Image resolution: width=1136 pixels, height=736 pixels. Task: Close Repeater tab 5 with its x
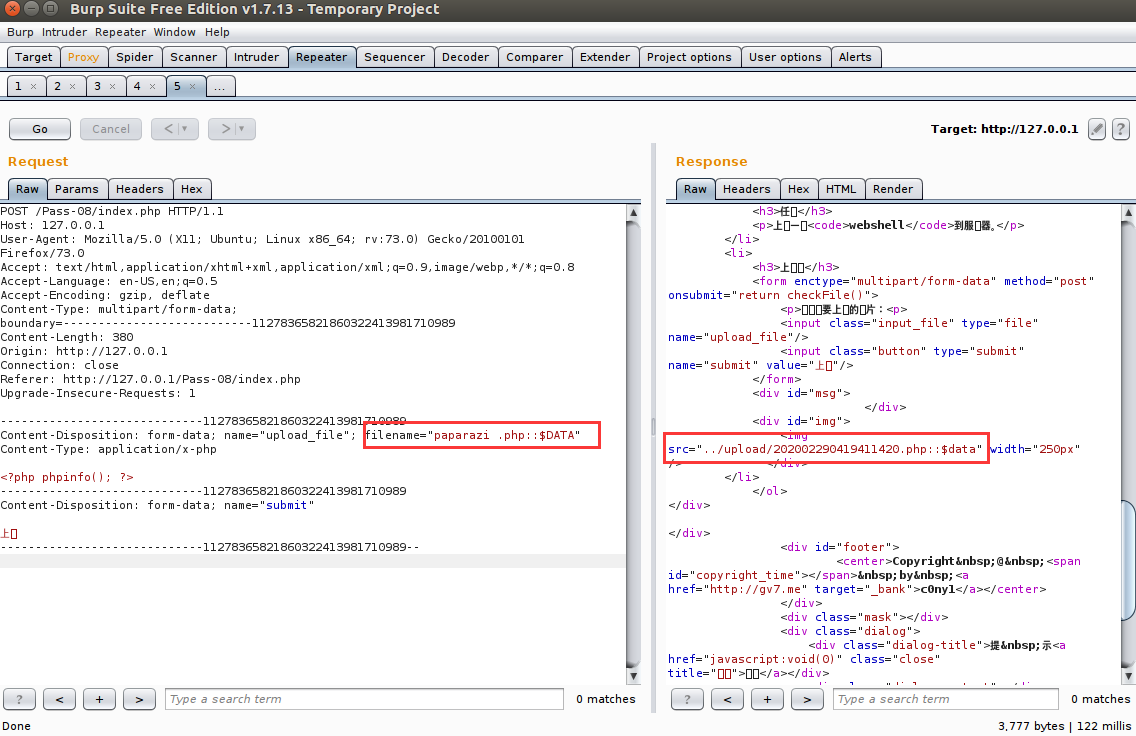pyautogui.click(x=192, y=86)
